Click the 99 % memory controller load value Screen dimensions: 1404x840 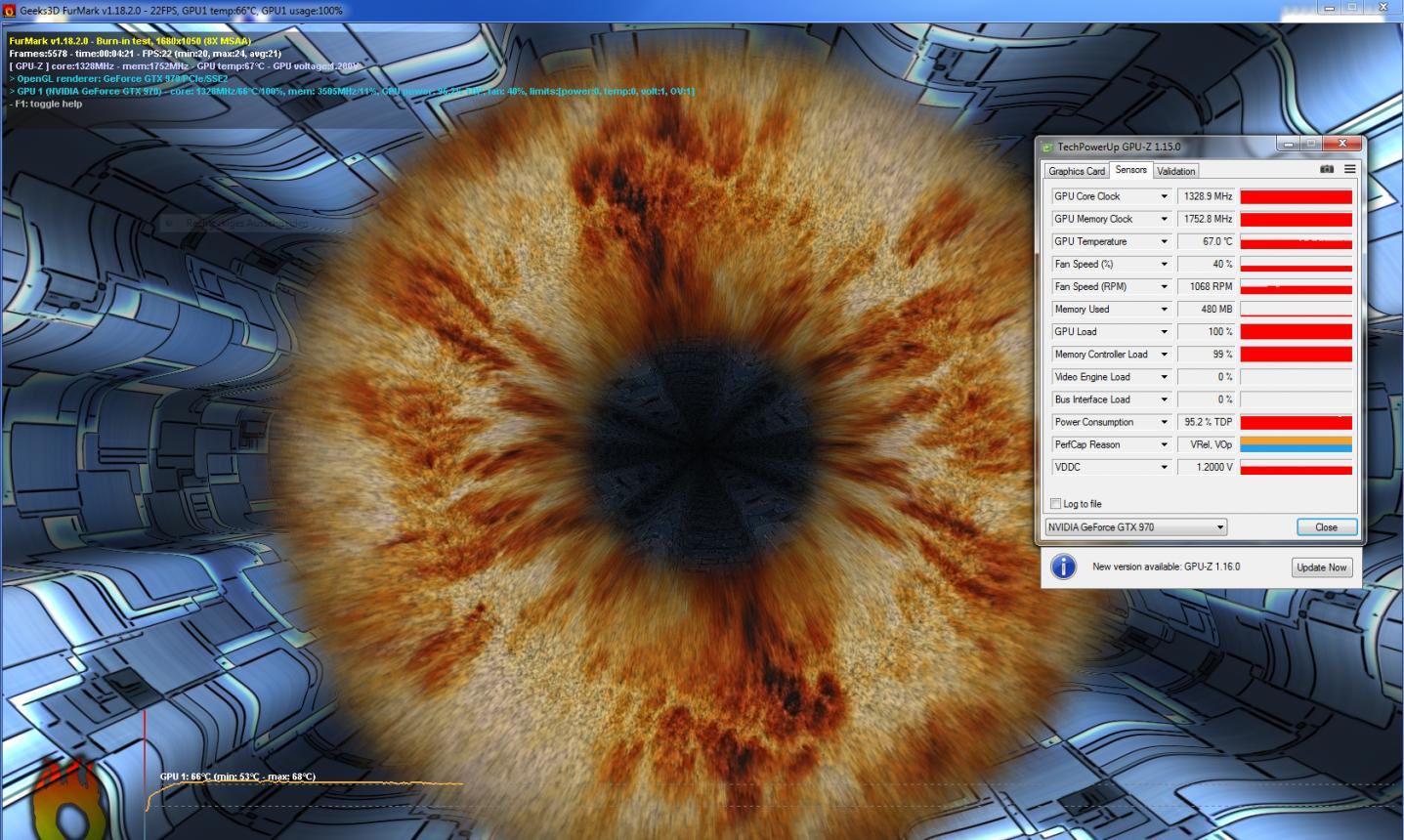coord(1207,355)
